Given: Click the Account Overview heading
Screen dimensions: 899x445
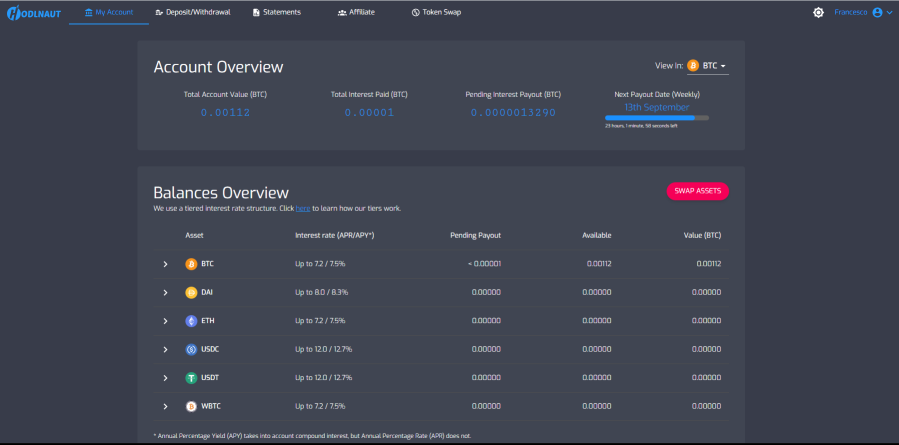Looking at the screenshot, I should click(x=218, y=67).
